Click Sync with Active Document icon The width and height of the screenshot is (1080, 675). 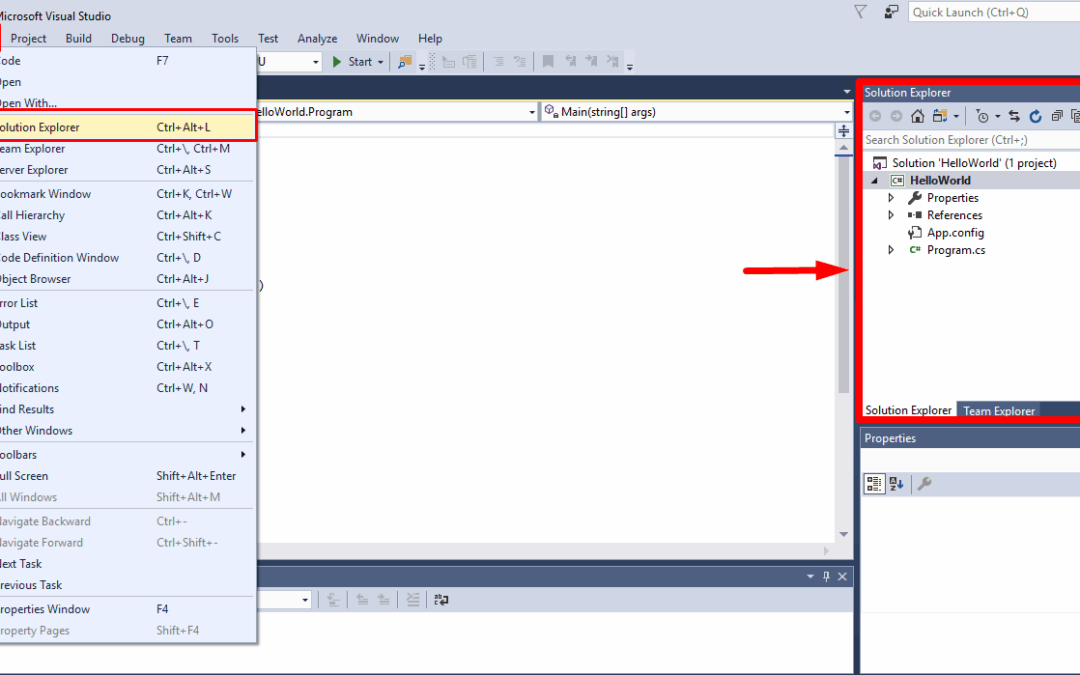click(1013, 117)
